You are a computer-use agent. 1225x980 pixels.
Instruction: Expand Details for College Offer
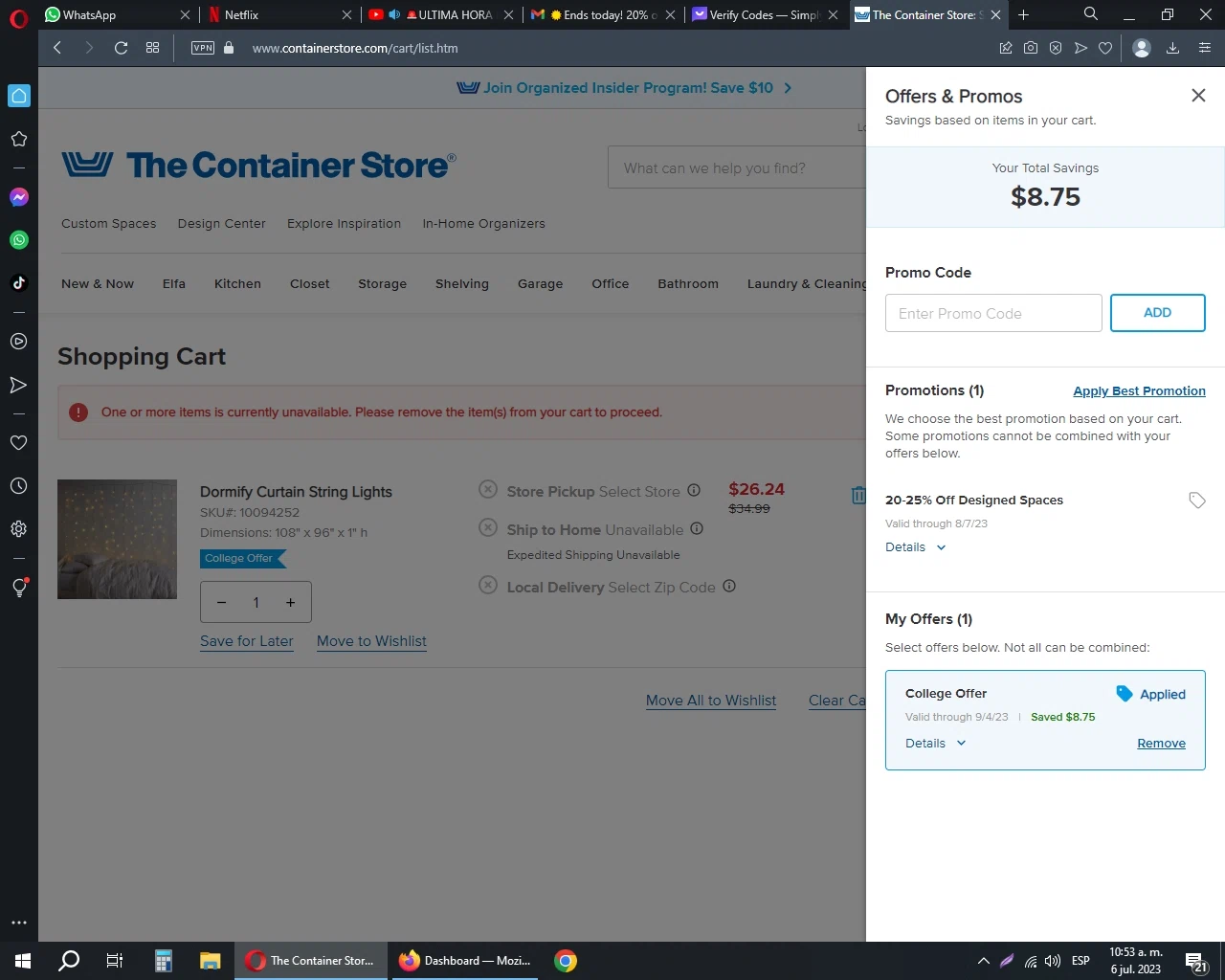coord(935,744)
